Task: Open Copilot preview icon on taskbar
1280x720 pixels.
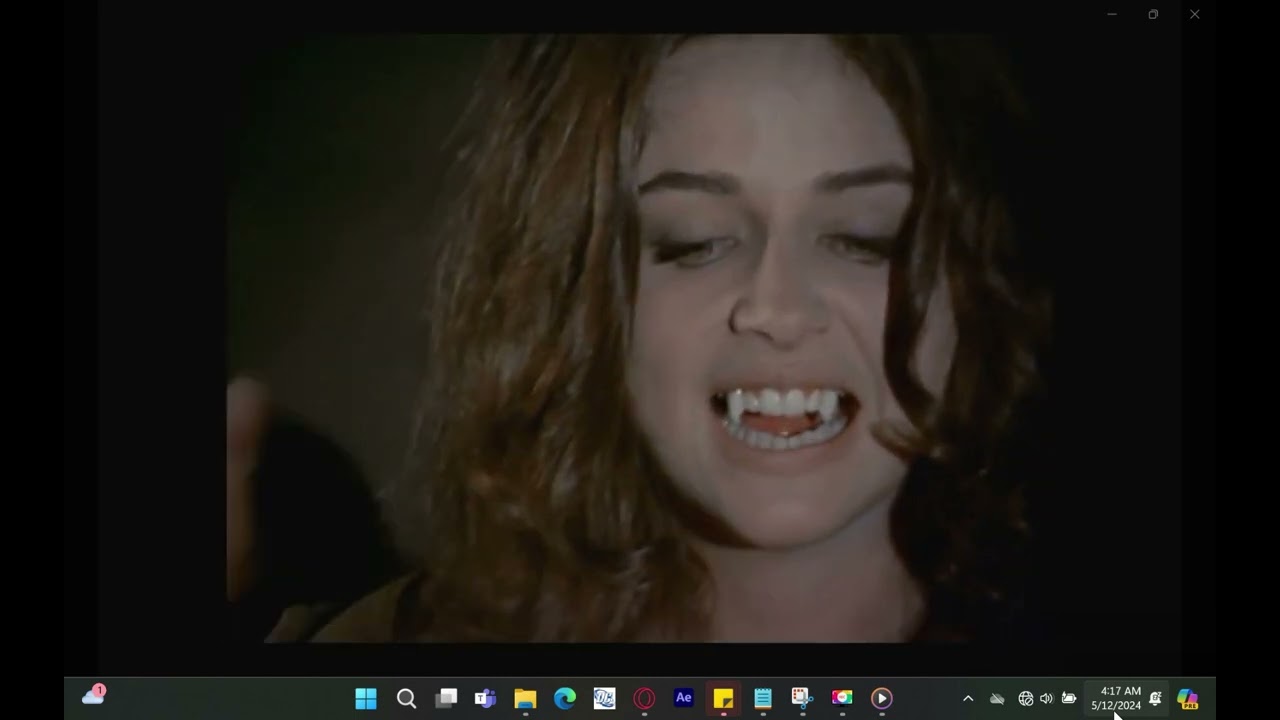Action: (x=1188, y=698)
